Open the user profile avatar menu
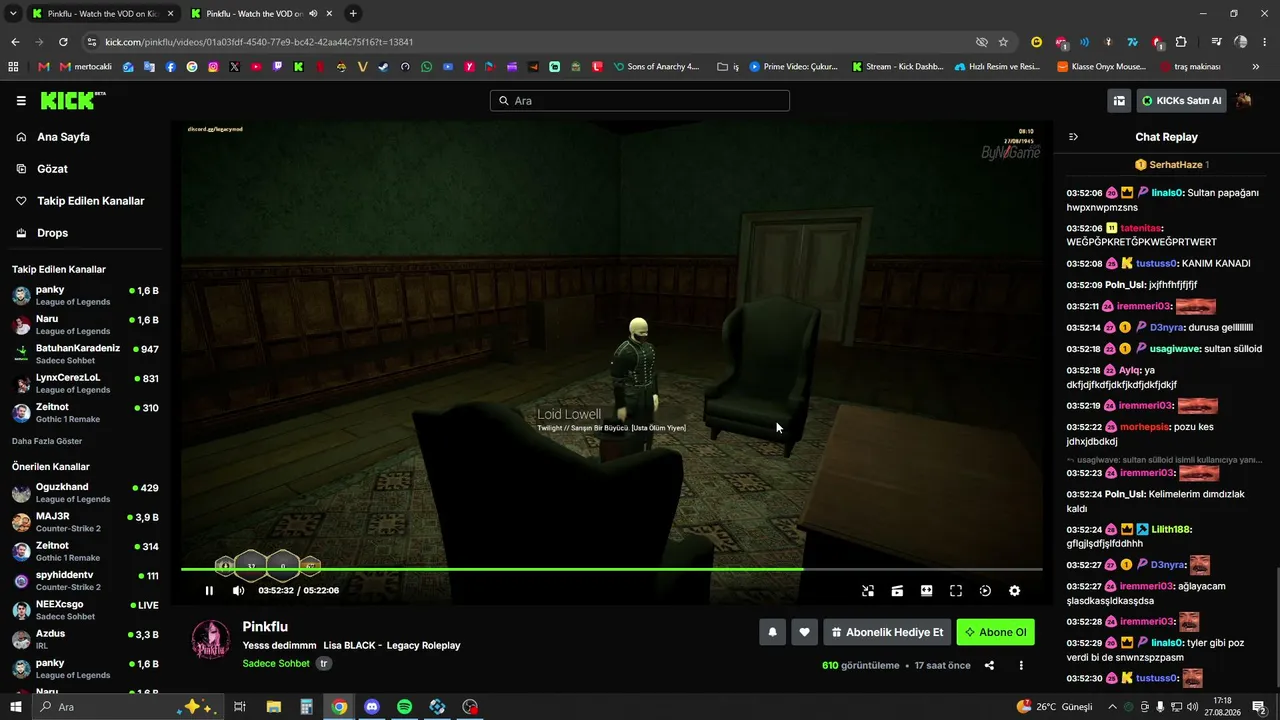The image size is (1280, 720). click(x=1244, y=101)
